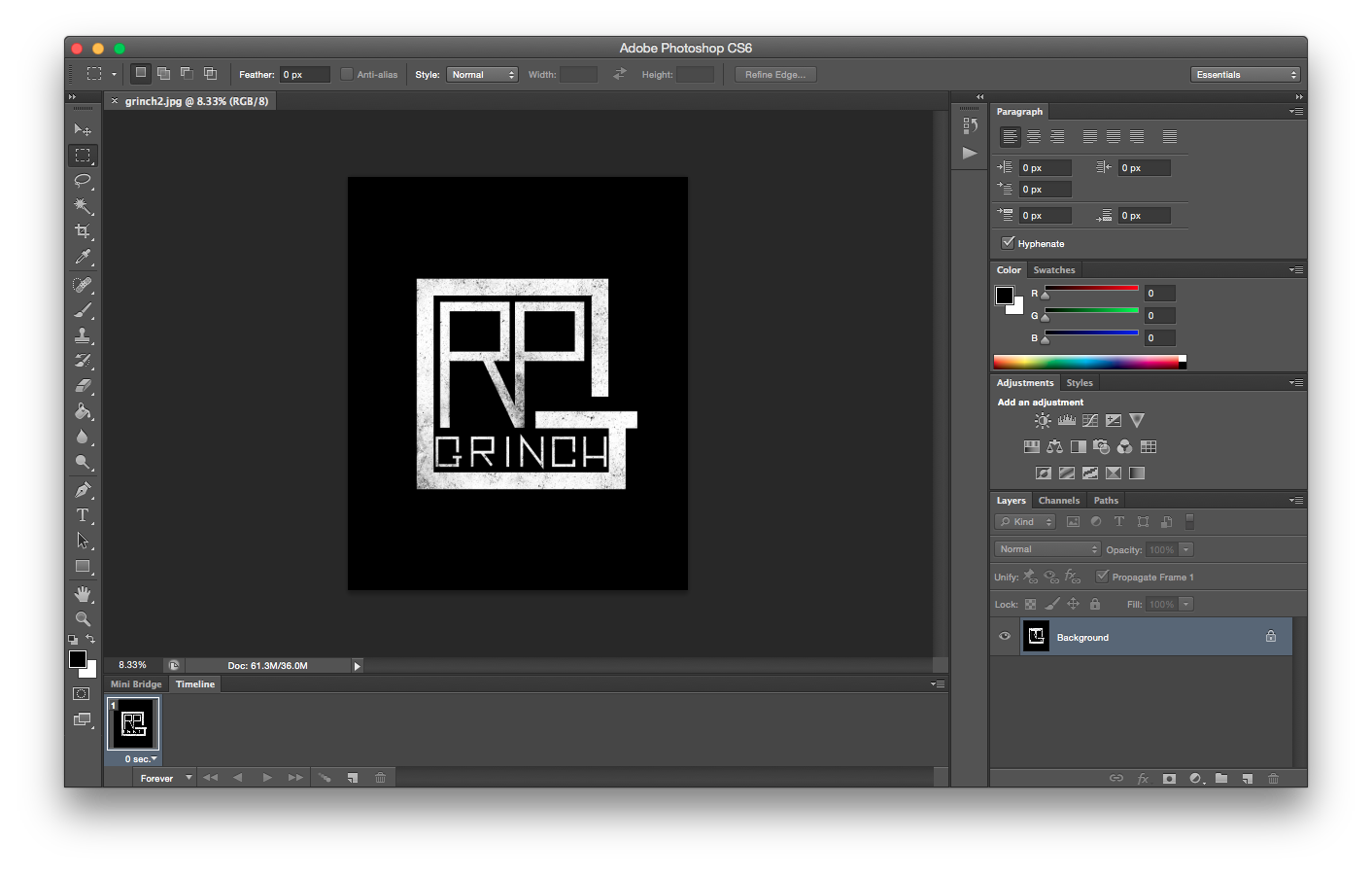Click the Feather input field

(x=305, y=75)
